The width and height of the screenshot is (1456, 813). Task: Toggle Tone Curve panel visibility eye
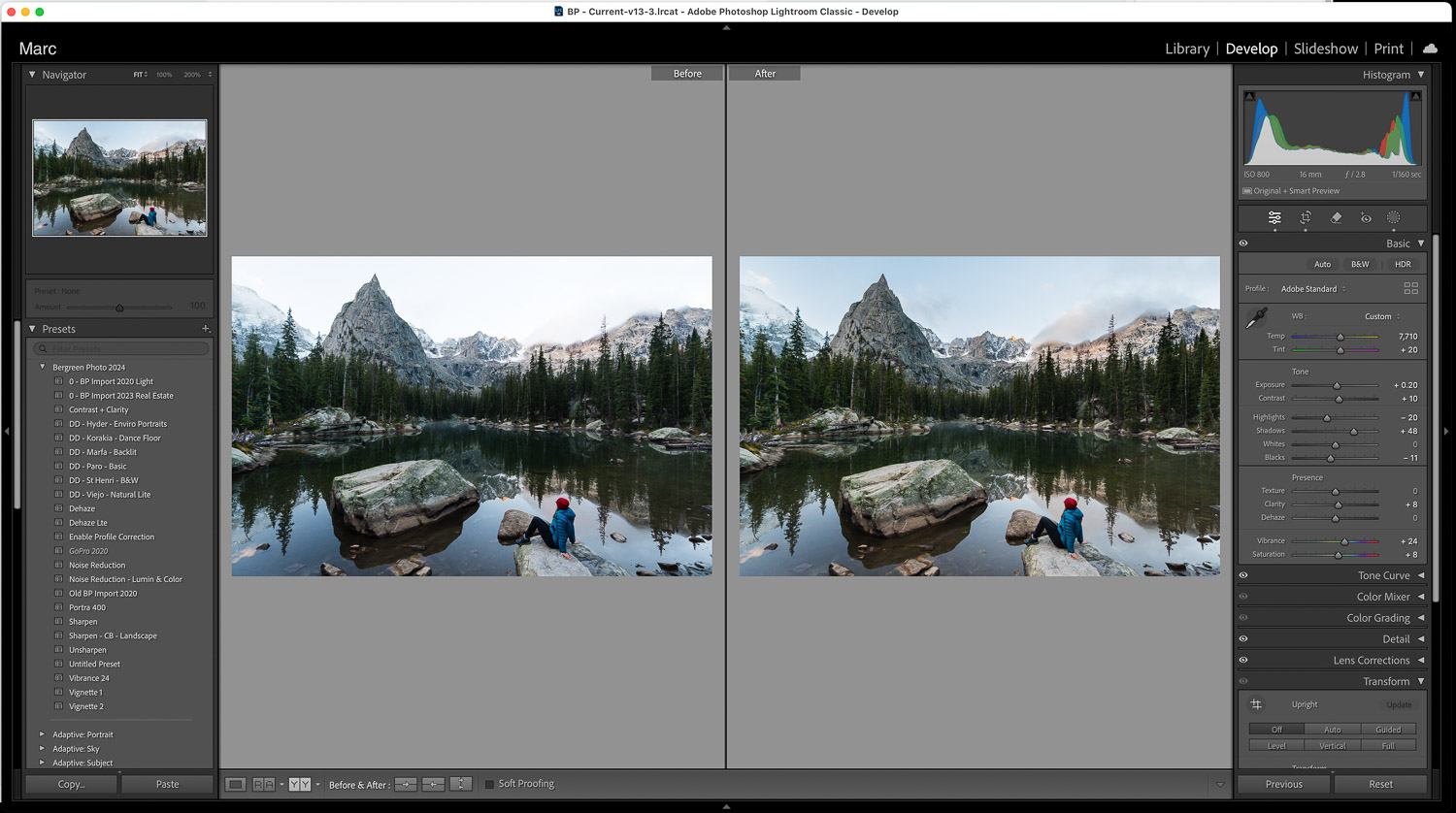pyautogui.click(x=1243, y=575)
